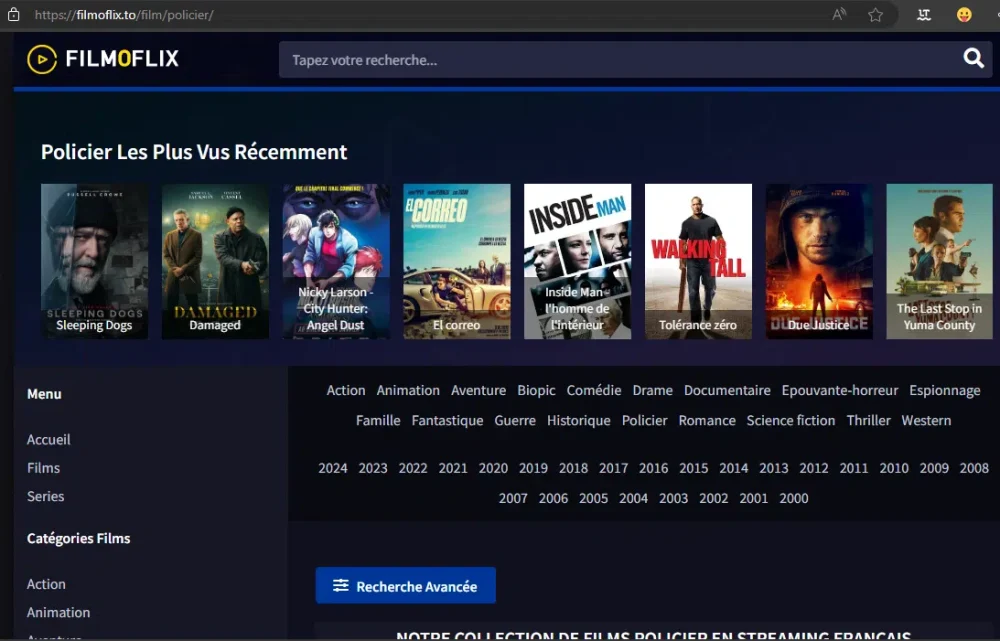Image resolution: width=1000 pixels, height=641 pixels.
Task: Select year 2008 filter
Action: point(974,468)
